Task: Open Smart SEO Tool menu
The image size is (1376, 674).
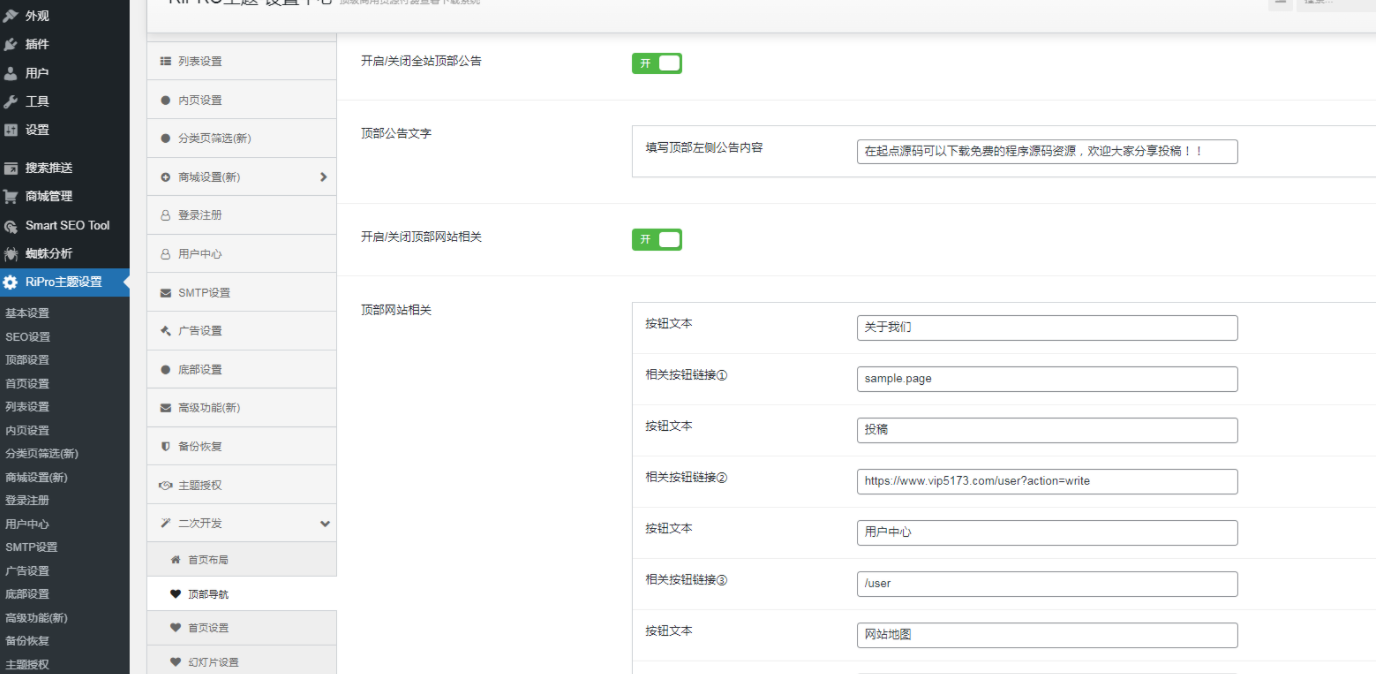Action: 67,226
